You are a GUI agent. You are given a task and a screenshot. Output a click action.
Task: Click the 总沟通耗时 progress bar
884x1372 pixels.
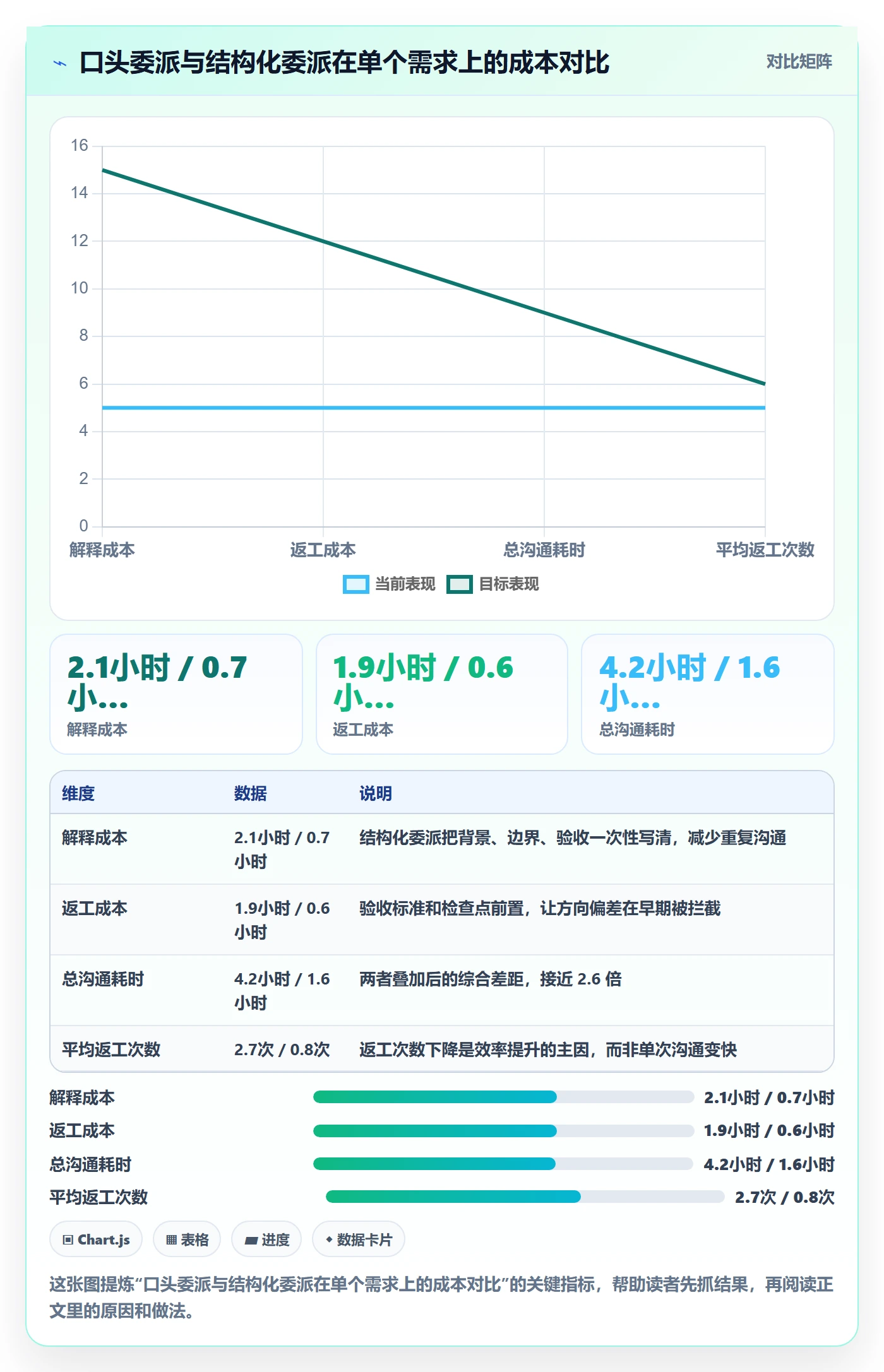503,1163
